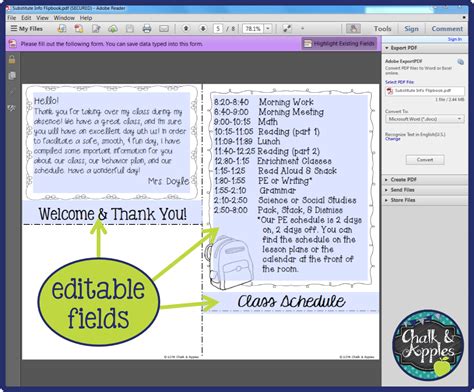
Task: Click the highlighted signature tool icon
Action: click(353, 29)
